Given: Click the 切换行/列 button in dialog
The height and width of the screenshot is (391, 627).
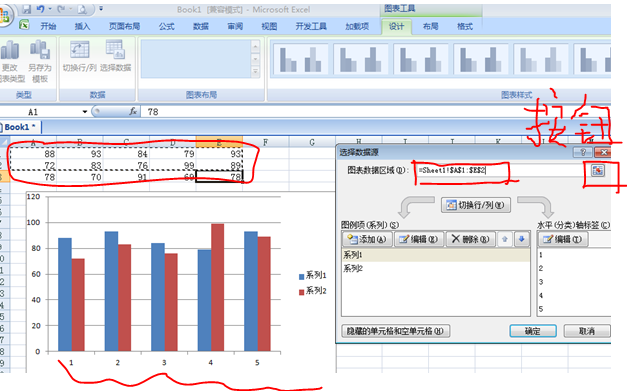Looking at the screenshot, I should pos(476,205).
